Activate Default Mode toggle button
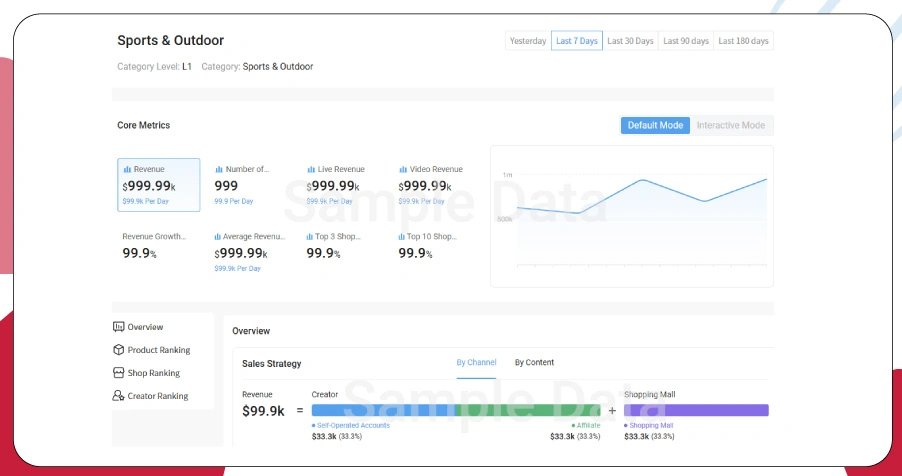The image size is (902, 476). [655, 125]
